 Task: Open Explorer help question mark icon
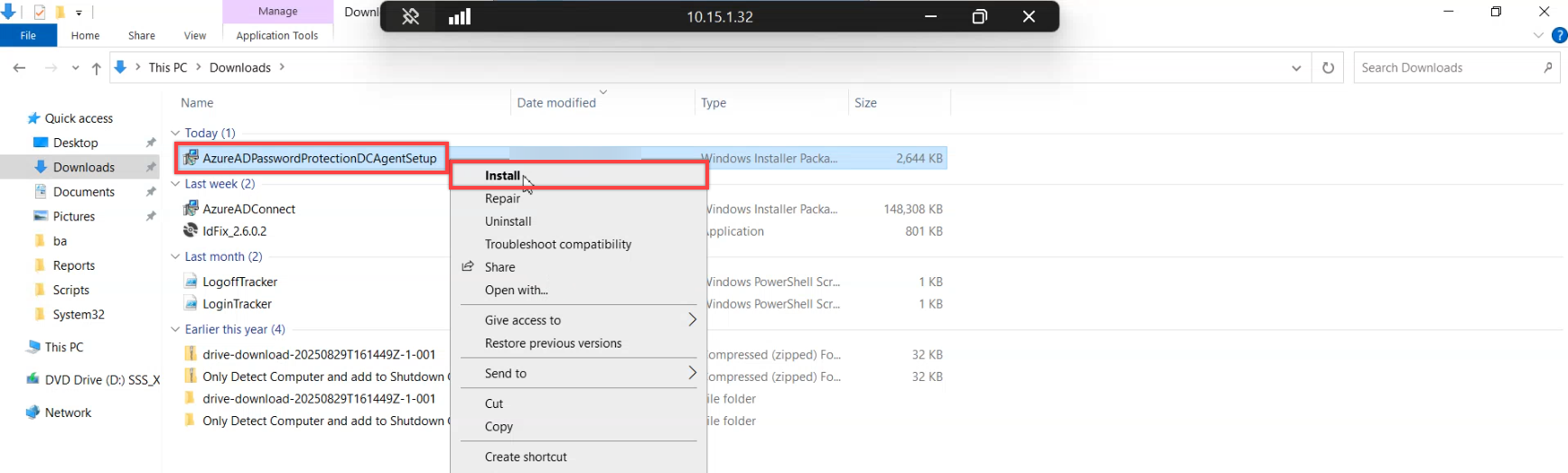coord(1559,36)
